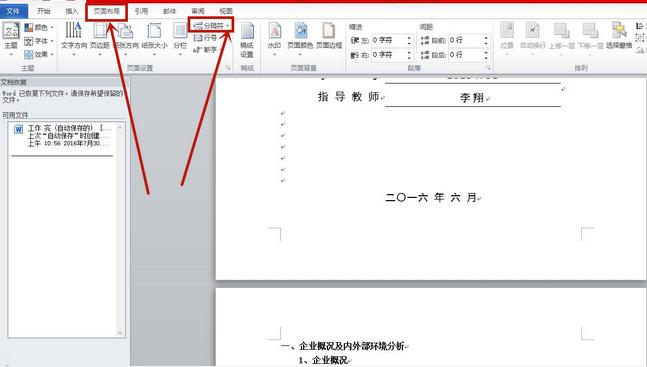Click the spacing icon beside 段后
This screenshot has width=647, height=367.
(425, 54)
